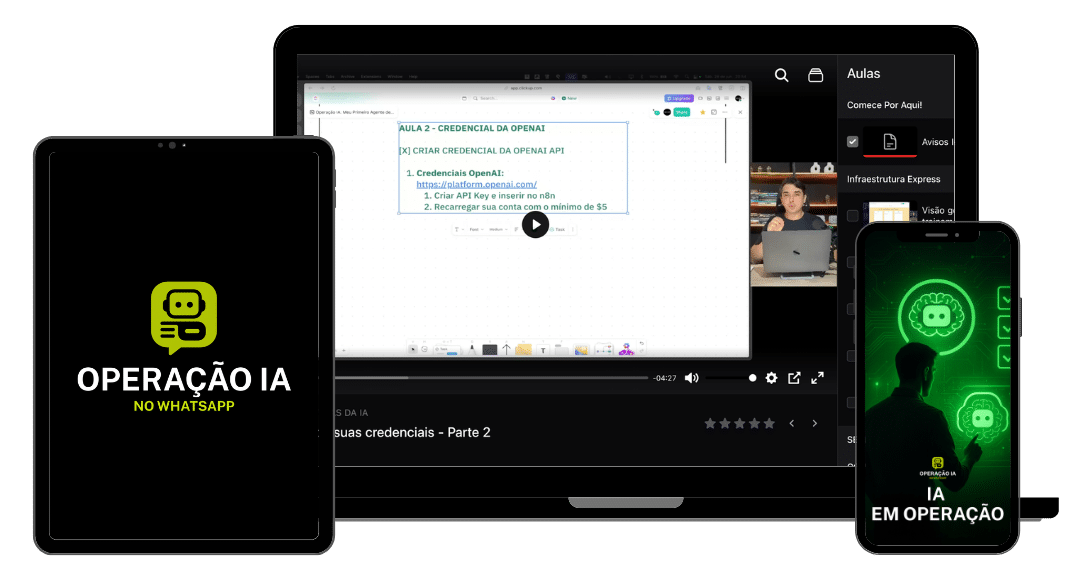Screen dimensions: 1080x580
Task: Collapse the Comece Por Aqui! section
Action: point(885,105)
